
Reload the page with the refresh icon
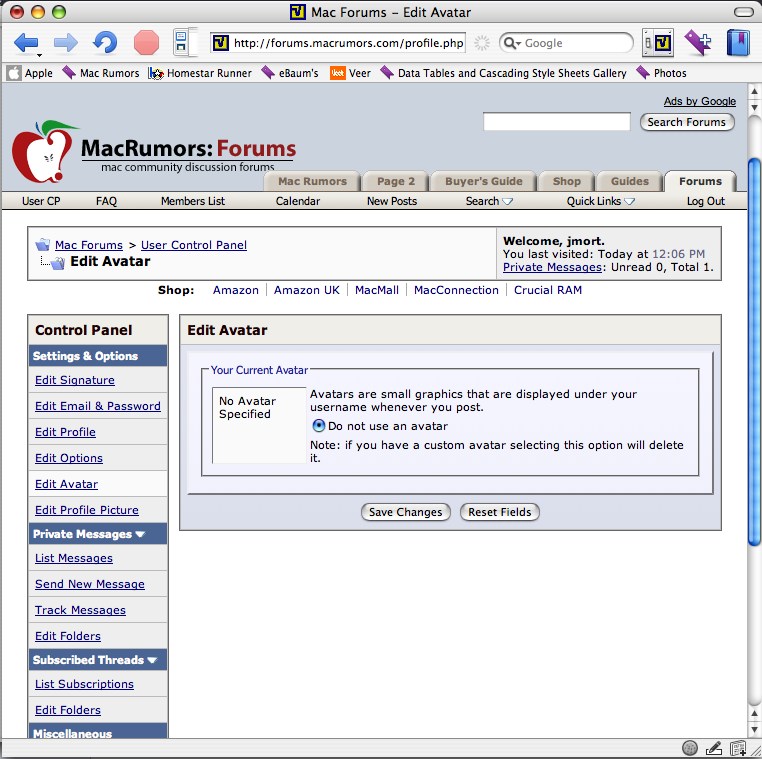[105, 43]
